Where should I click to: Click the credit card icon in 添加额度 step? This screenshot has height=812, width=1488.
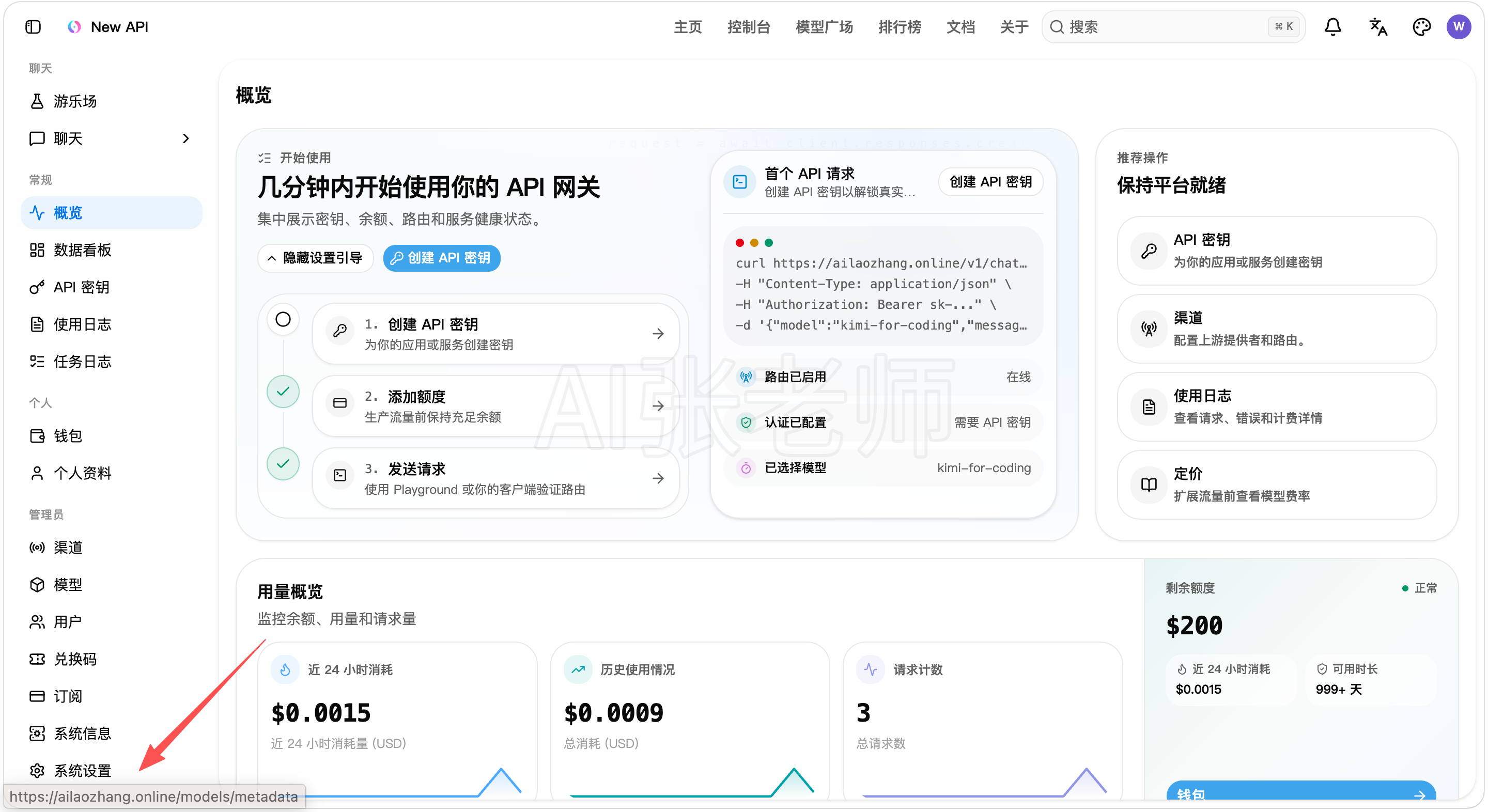(x=340, y=403)
